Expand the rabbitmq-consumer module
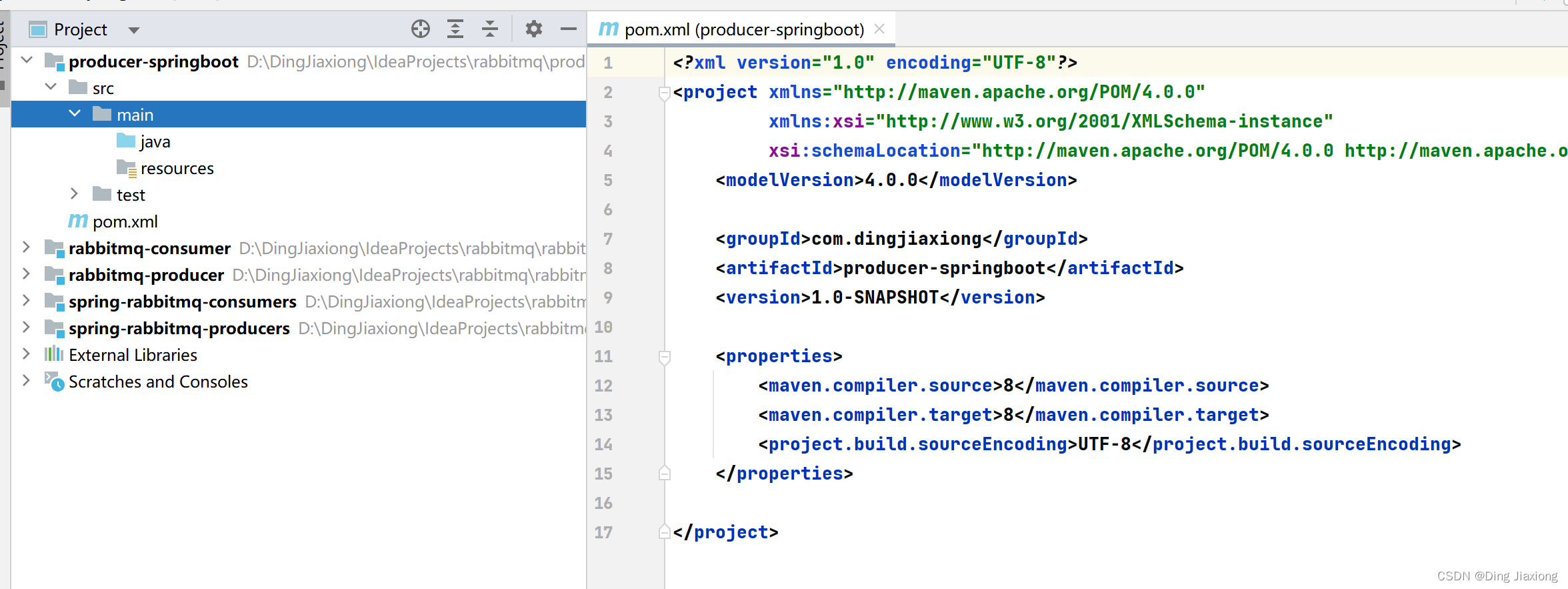The height and width of the screenshot is (589, 1568). coord(27,247)
